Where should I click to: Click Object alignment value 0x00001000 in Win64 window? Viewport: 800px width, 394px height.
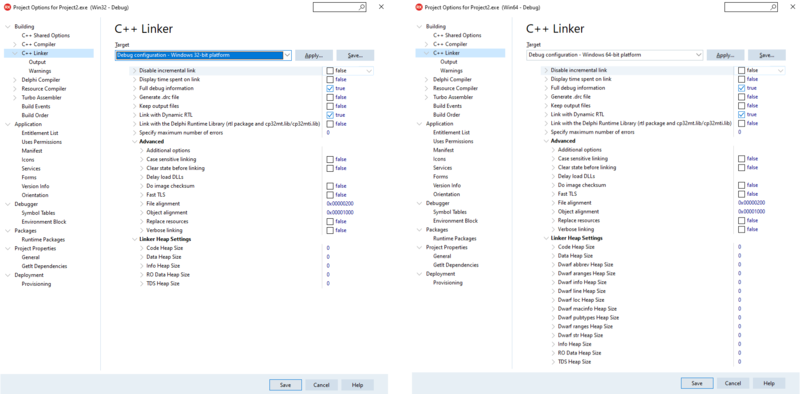751,211
